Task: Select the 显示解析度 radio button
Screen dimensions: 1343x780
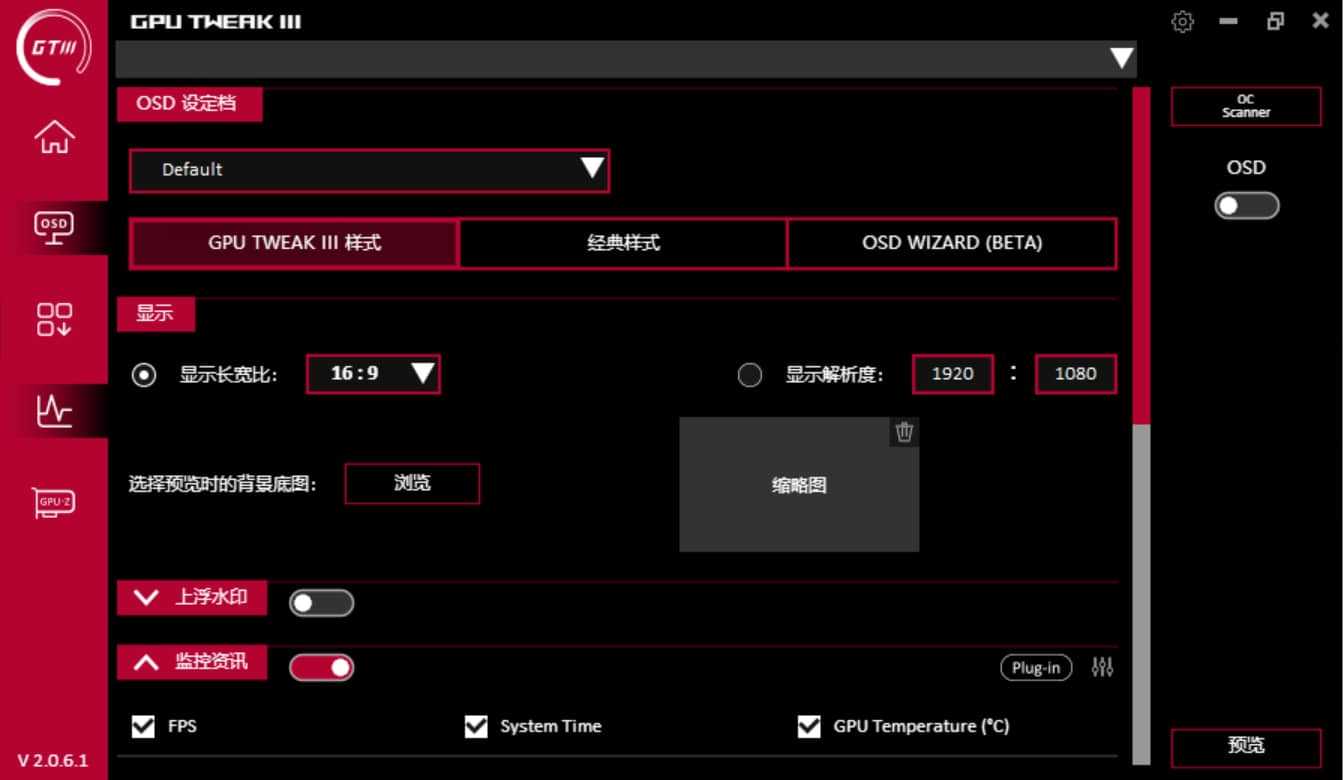Action: (x=750, y=373)
